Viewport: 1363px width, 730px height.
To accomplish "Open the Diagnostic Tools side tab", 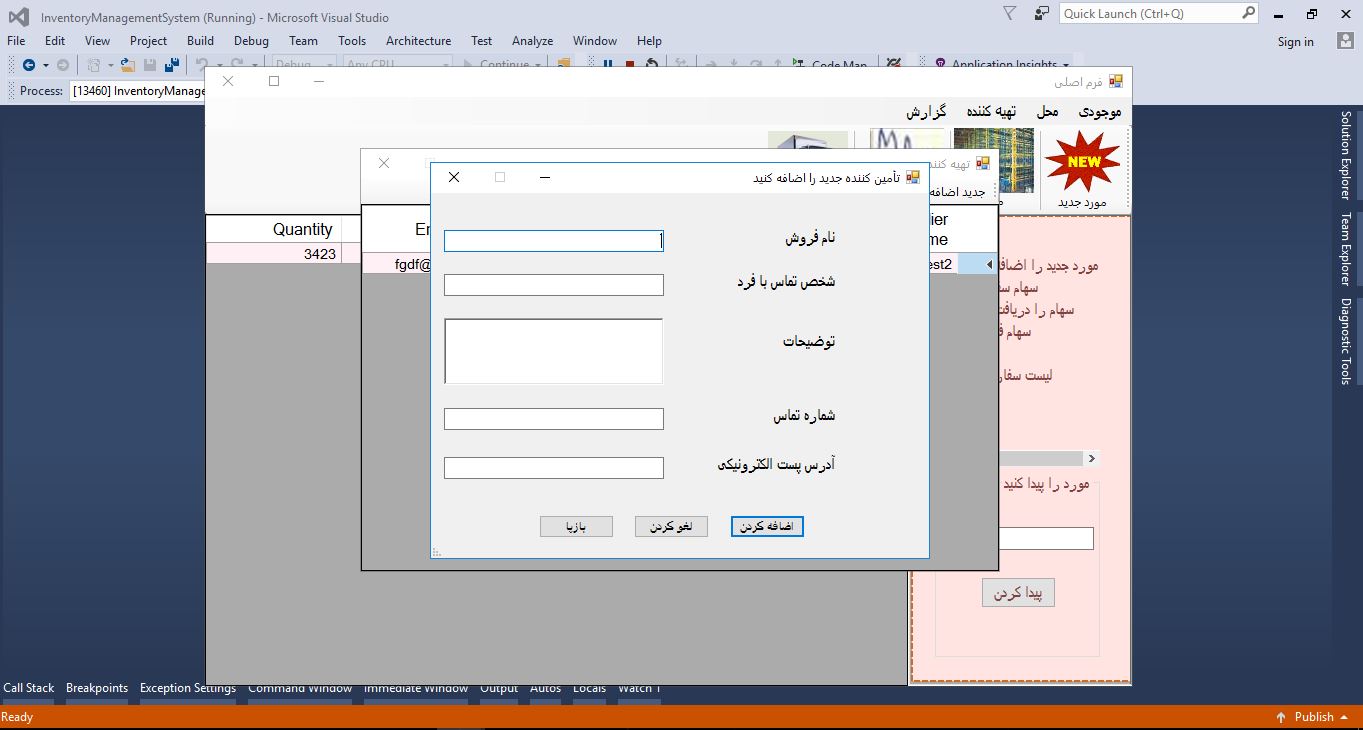I will pyautogui.click(x=1346, y=342).
